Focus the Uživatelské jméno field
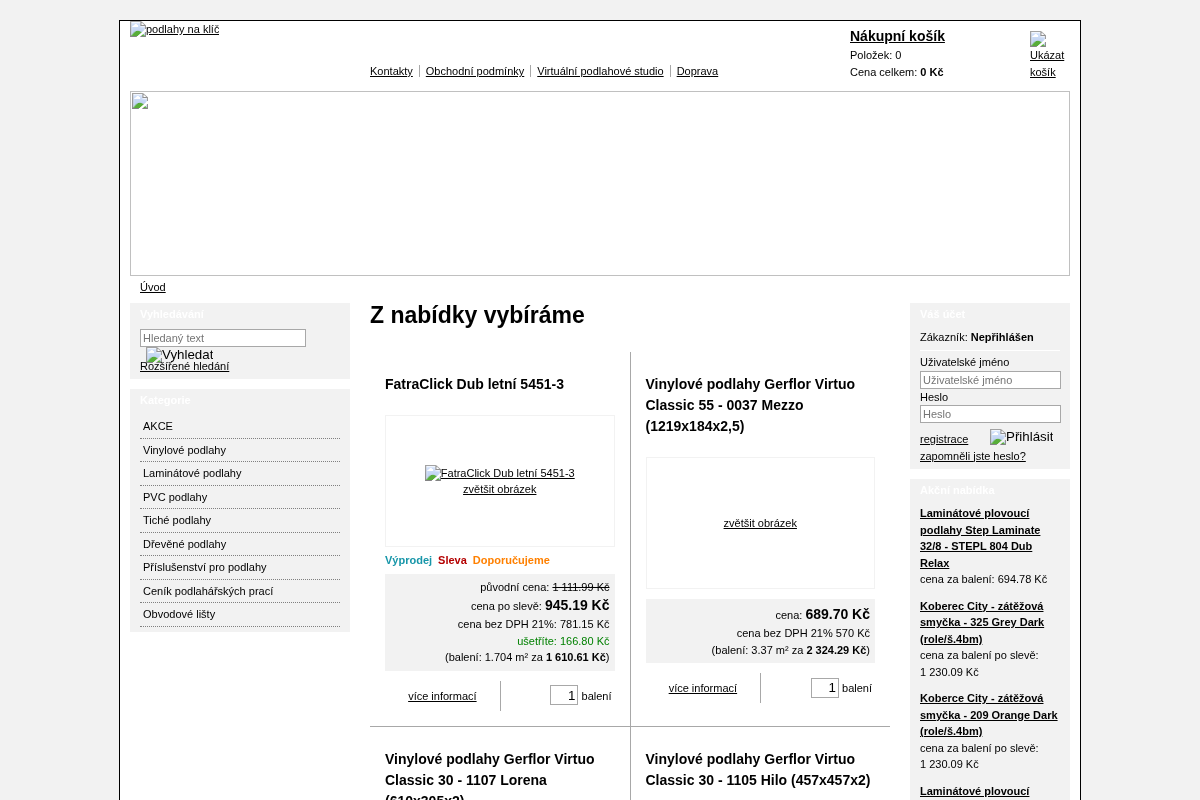Viewport: 1200px width, 800px height. pyautogui.click(x=990, y=380)
